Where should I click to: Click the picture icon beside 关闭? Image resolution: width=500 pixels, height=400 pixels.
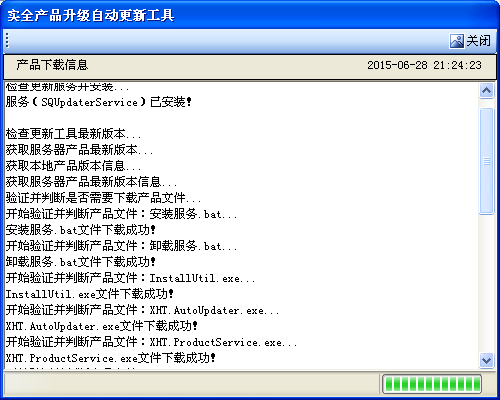click(x=457, y=41)
